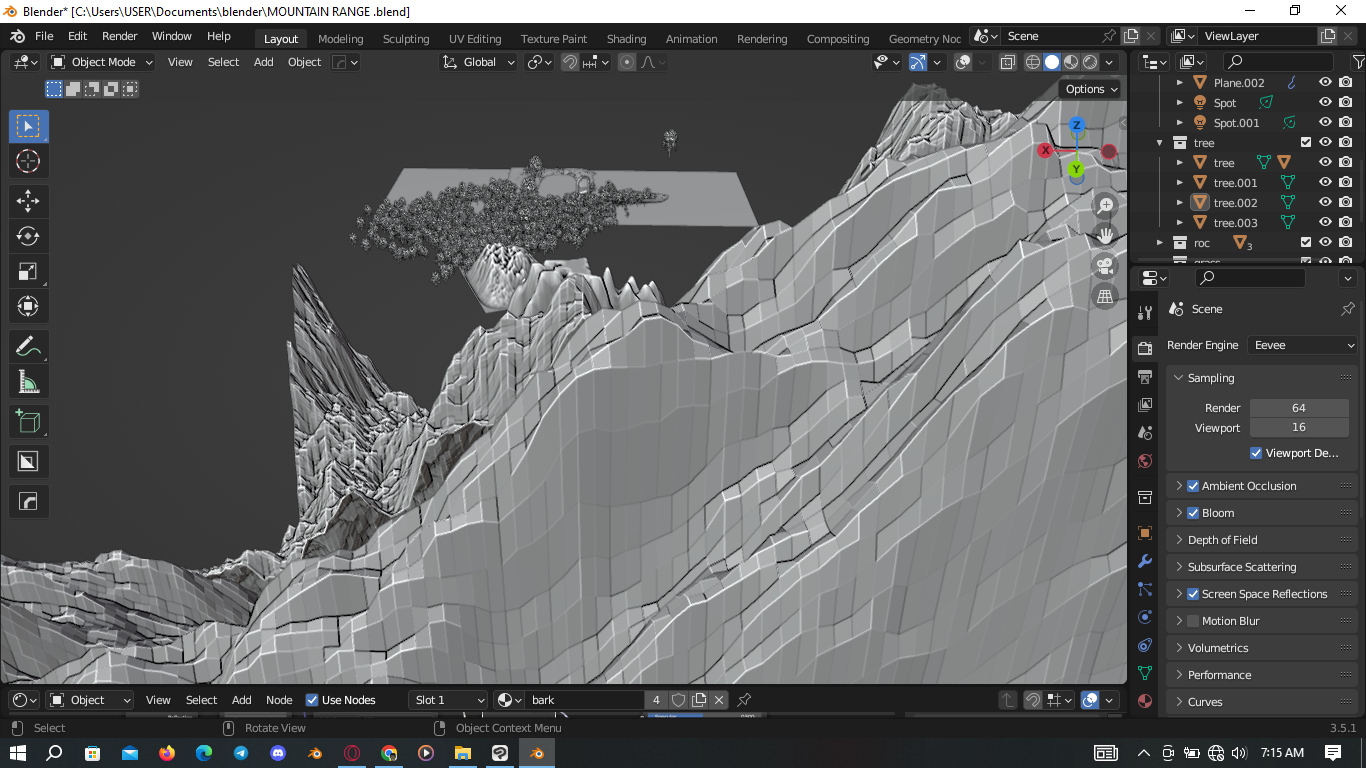The image size is (1366, 768).
Task: Open the World properties tab
Action: coord(1145,461)
